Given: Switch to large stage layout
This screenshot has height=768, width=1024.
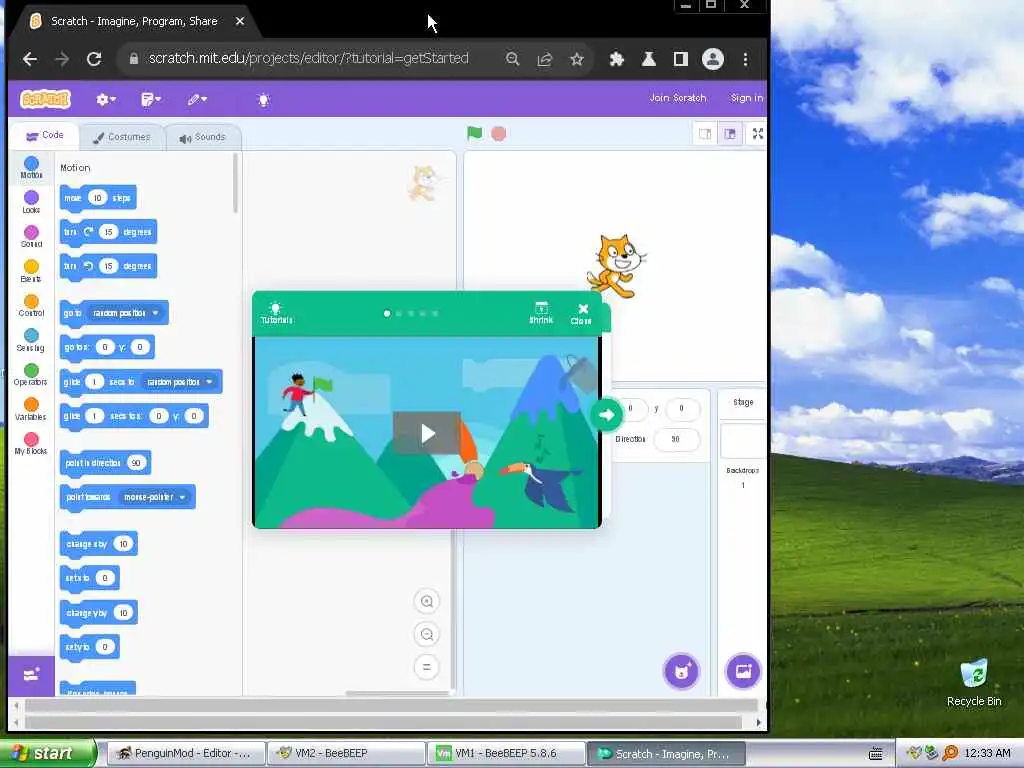Looking at the screenshot, I should click(x=729, y=134).
